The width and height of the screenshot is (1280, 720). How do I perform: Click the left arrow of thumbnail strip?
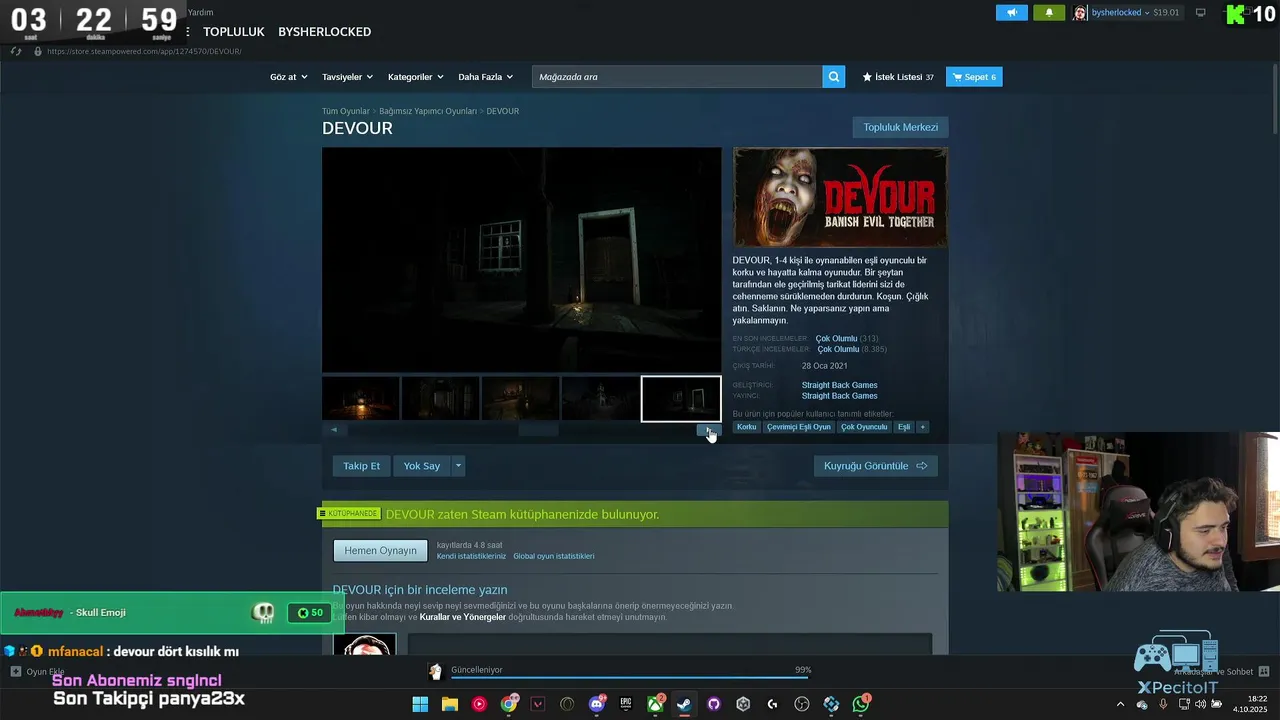click(x=334, y=430)
